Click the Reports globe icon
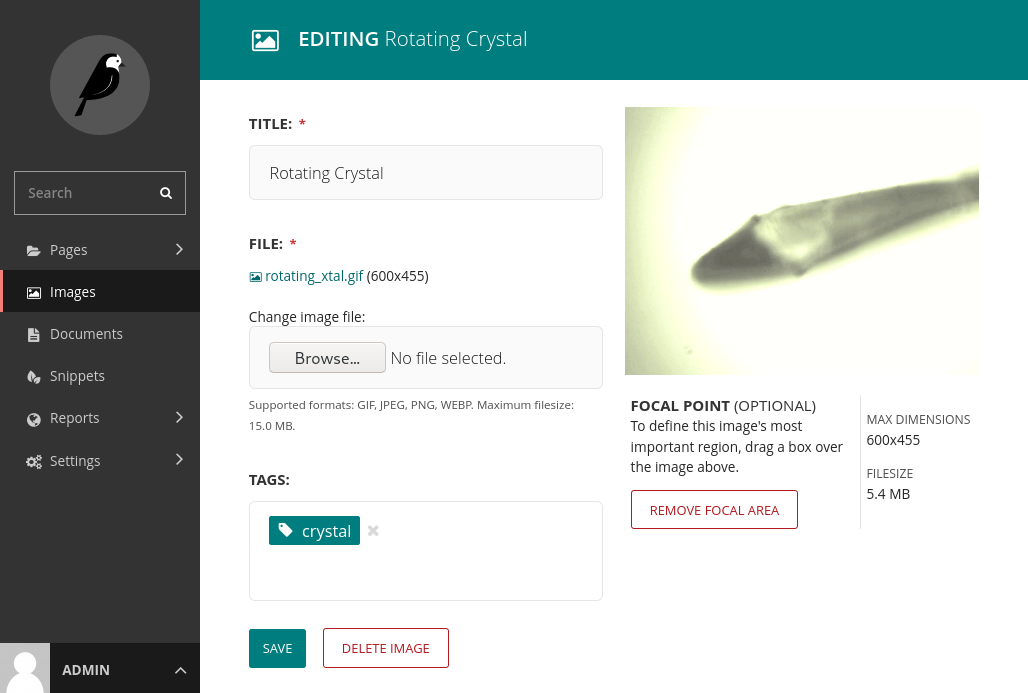Image resolution: width=1028 pixels, height=693 pixels. pyautogui.click(x=34, y=419)
